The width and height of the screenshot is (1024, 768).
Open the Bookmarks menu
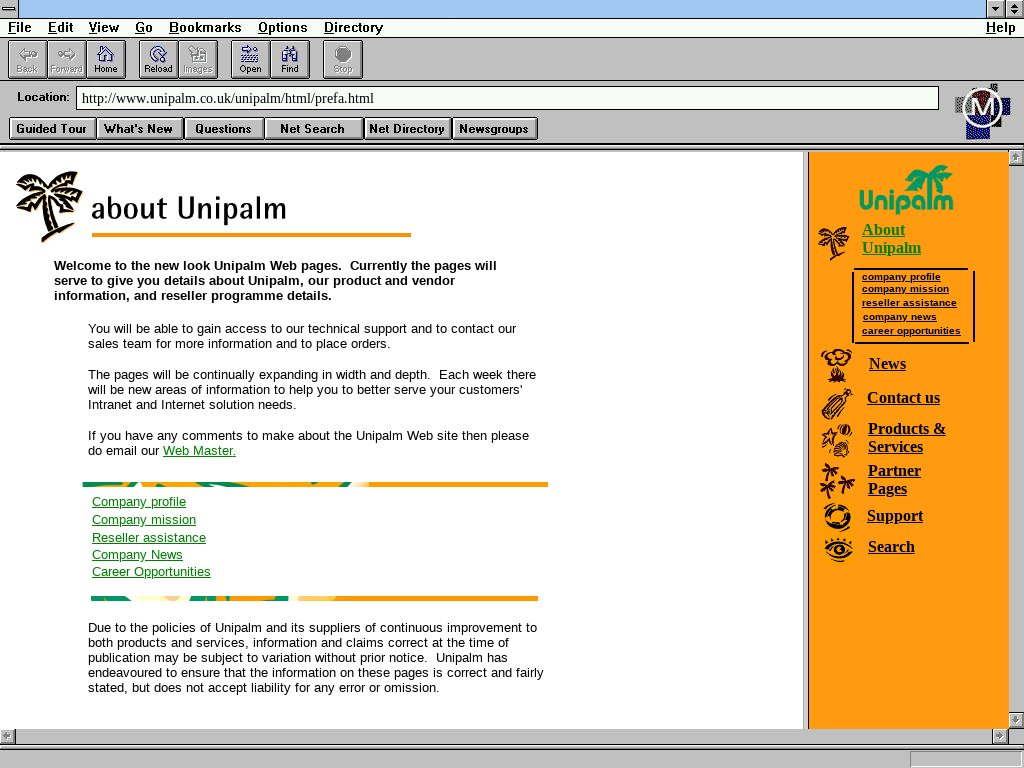point(205,28)
